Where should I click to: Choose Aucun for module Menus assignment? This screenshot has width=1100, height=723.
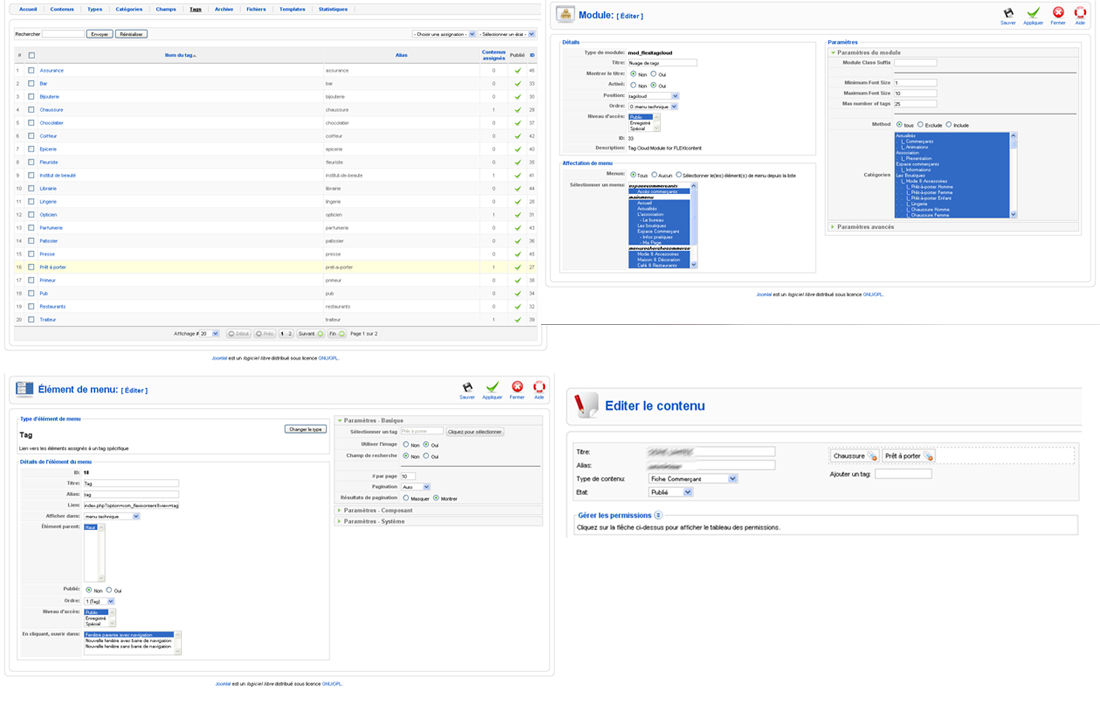[656, 174]
